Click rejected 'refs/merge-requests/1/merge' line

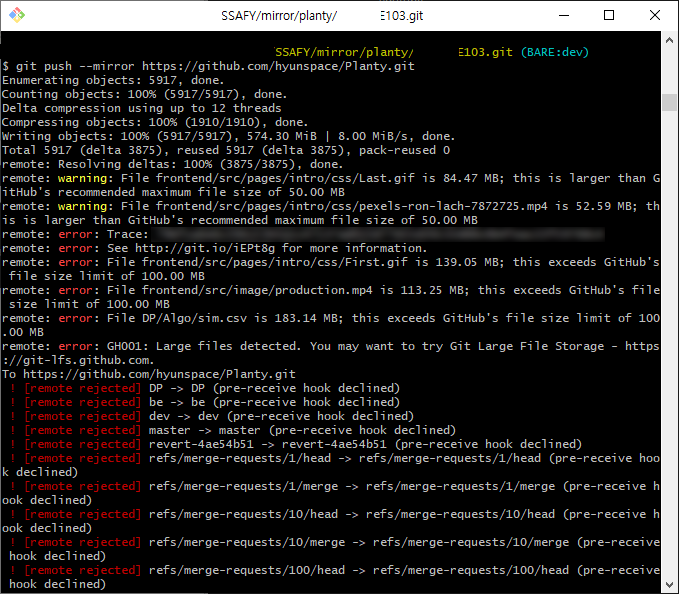331,493
